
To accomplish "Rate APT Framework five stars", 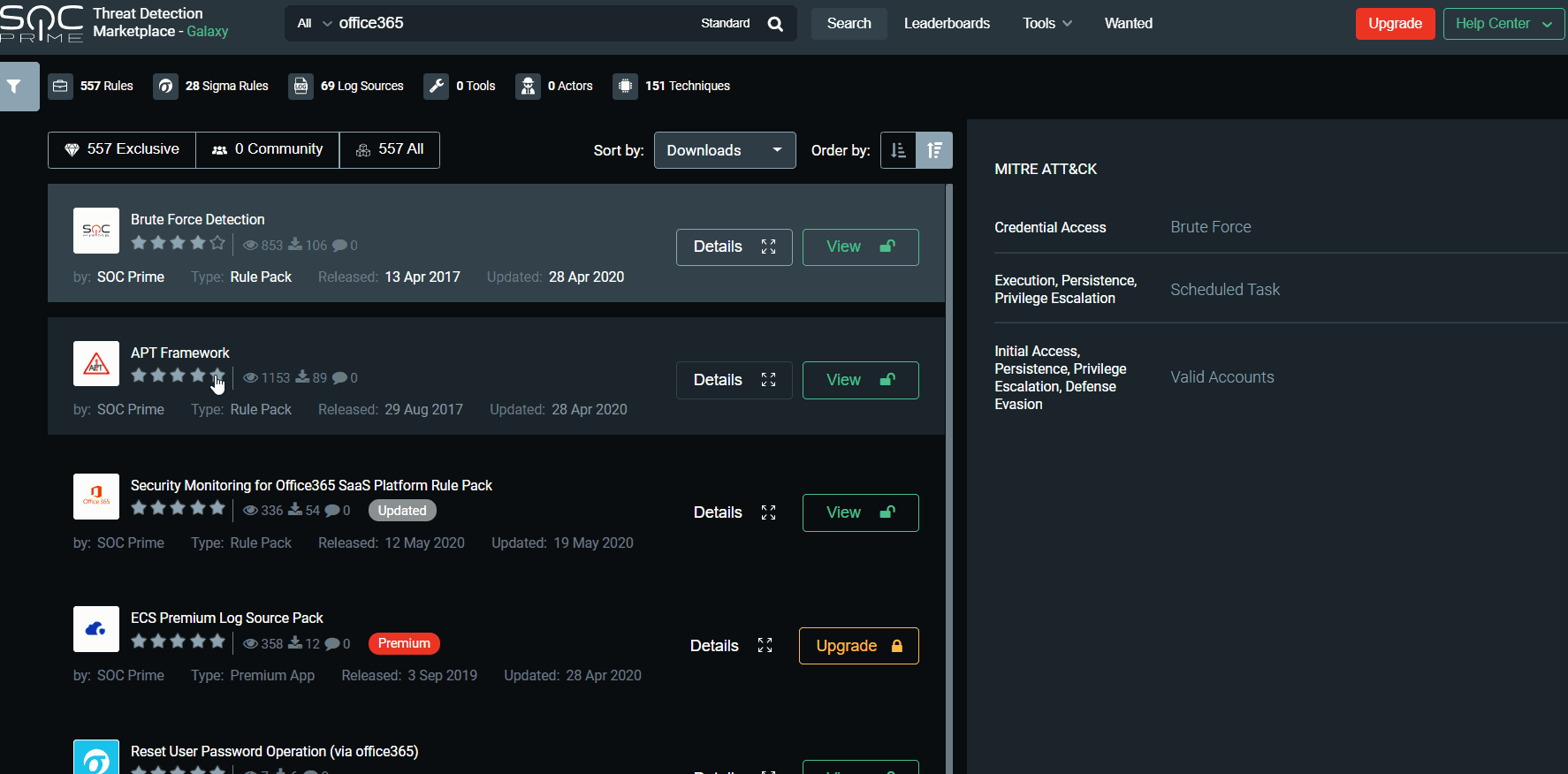I will [217, 376].
